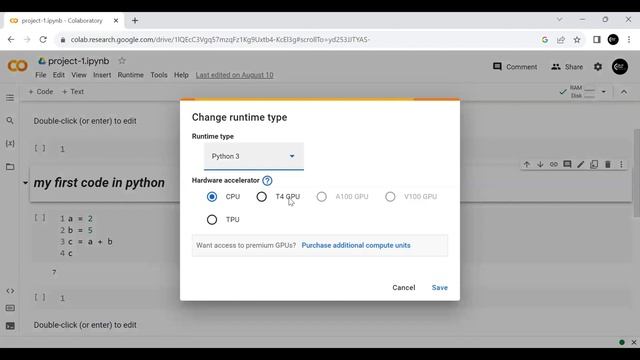Open the Python 3 runtime type dropdown
Viewport: 640px width, 360px height.
254,156
